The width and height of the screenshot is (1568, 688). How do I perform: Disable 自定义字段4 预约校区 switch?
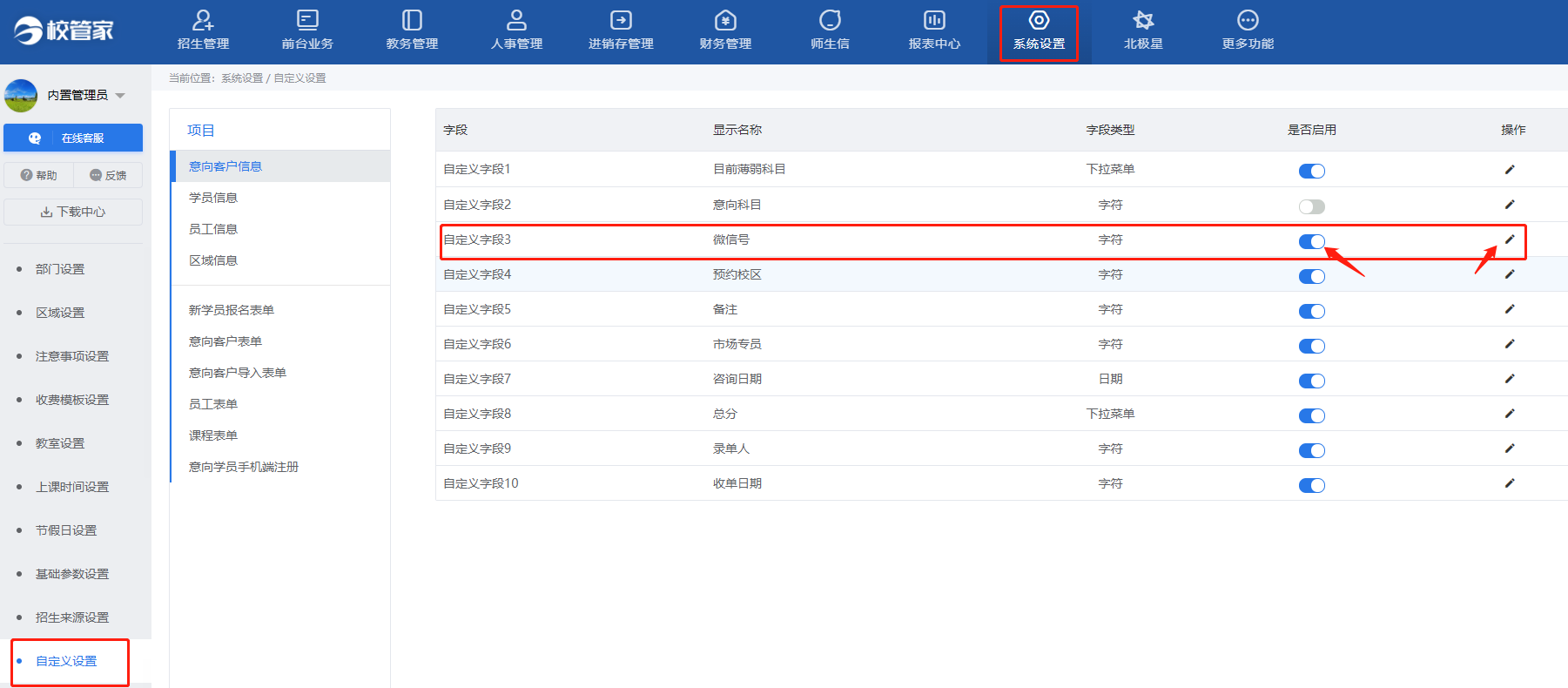1312,276
